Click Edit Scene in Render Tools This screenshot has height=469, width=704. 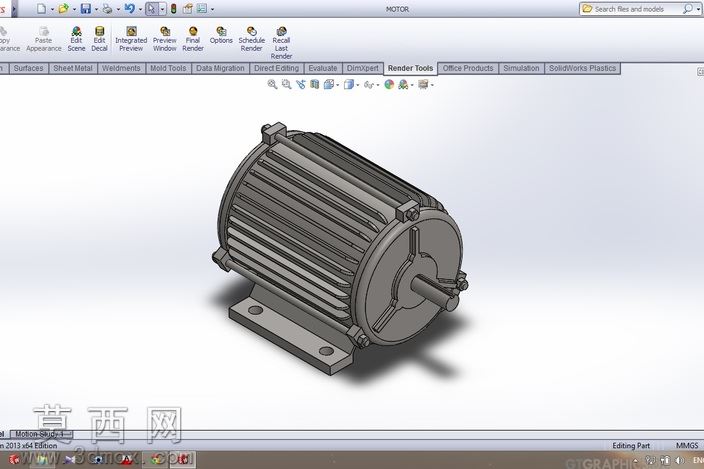[76, 39]
